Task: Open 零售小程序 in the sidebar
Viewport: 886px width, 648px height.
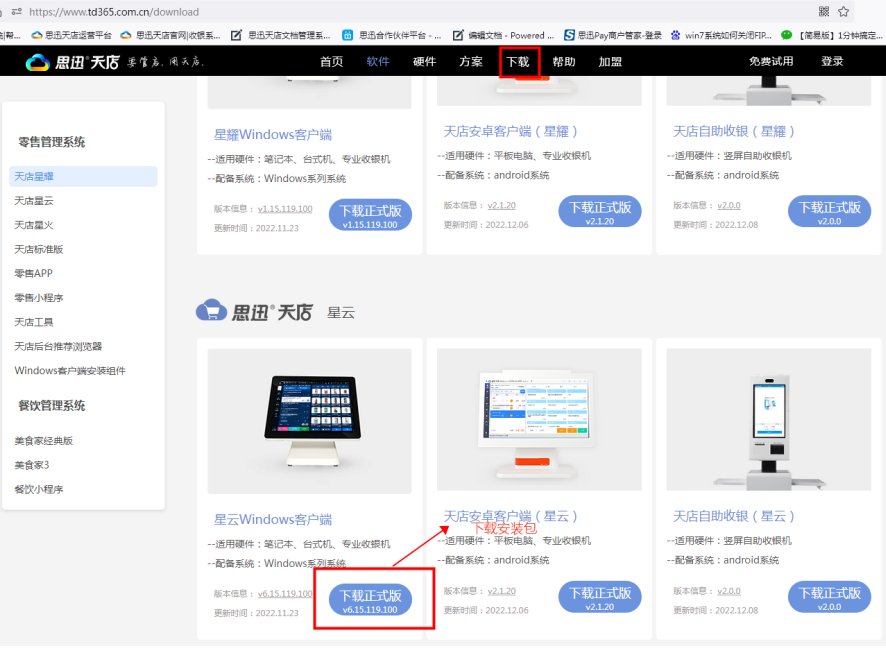Action: [x=39, y=298]
